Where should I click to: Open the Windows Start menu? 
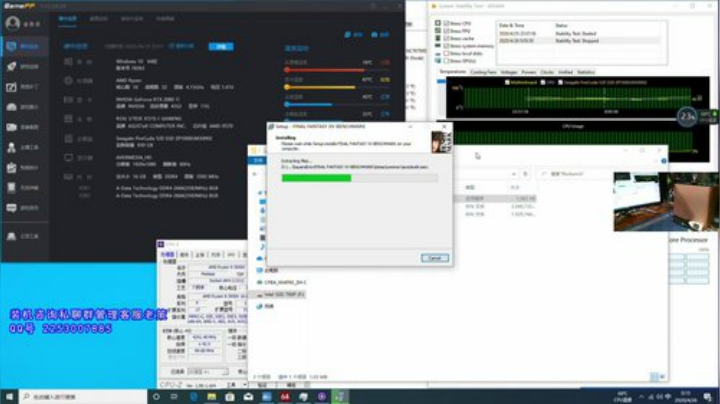(x=9, y=396)
